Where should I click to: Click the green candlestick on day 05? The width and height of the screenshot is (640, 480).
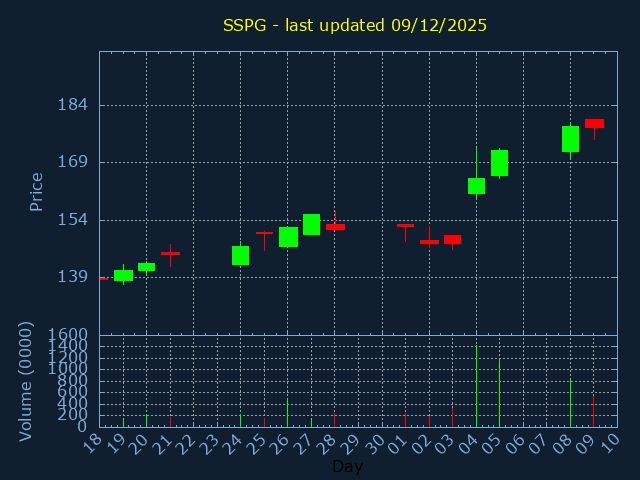(499, 163)
